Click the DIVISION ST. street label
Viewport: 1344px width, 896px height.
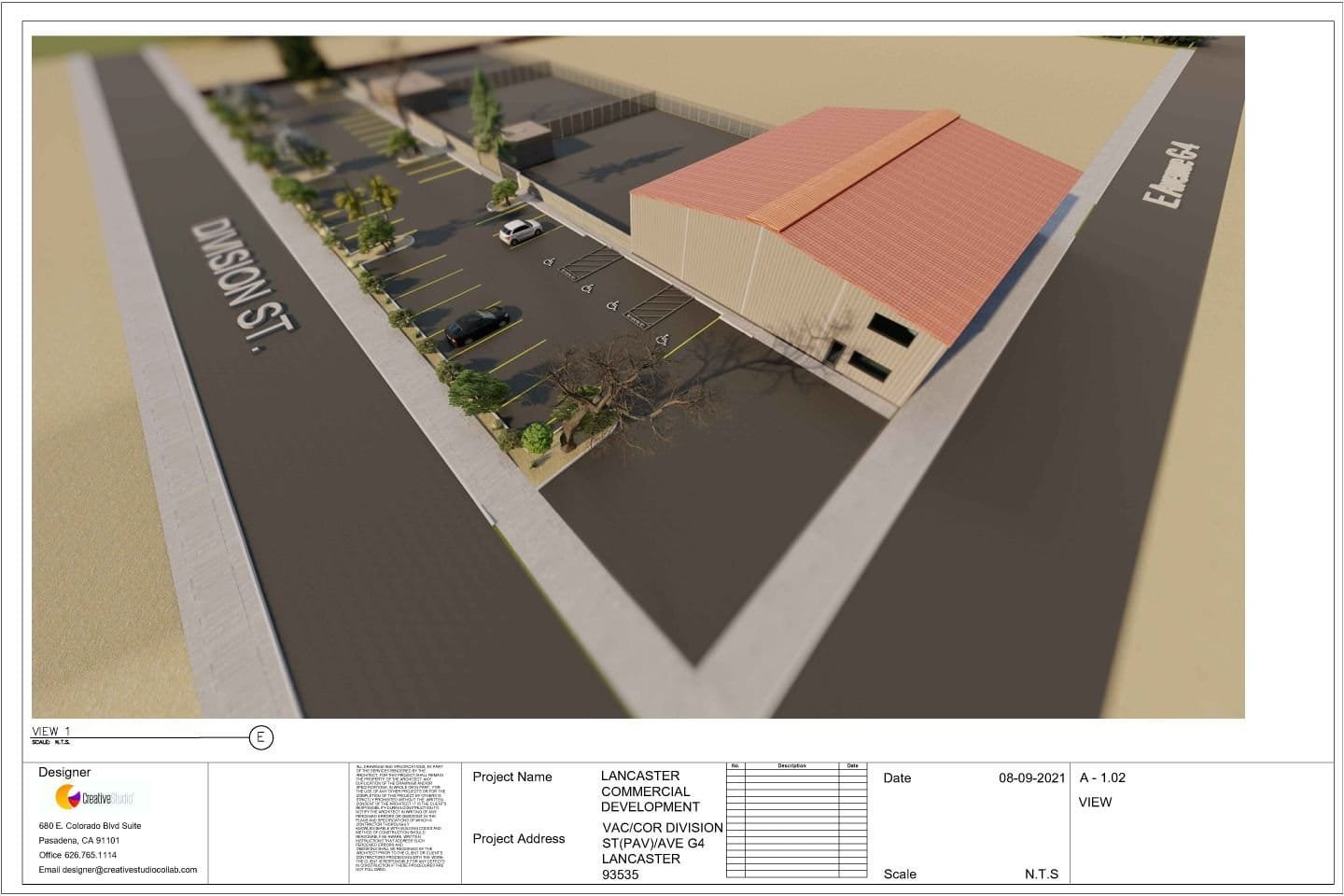[245, 286]
